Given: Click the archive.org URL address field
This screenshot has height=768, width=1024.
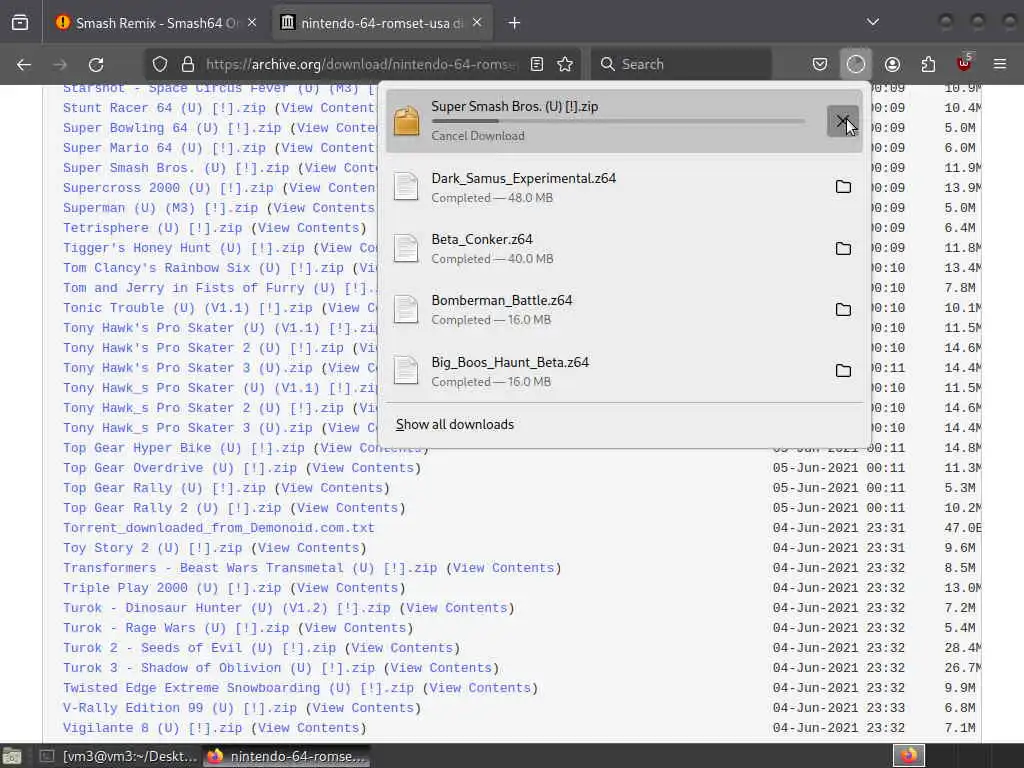Looking at the screenshot, I should [361, 64].
